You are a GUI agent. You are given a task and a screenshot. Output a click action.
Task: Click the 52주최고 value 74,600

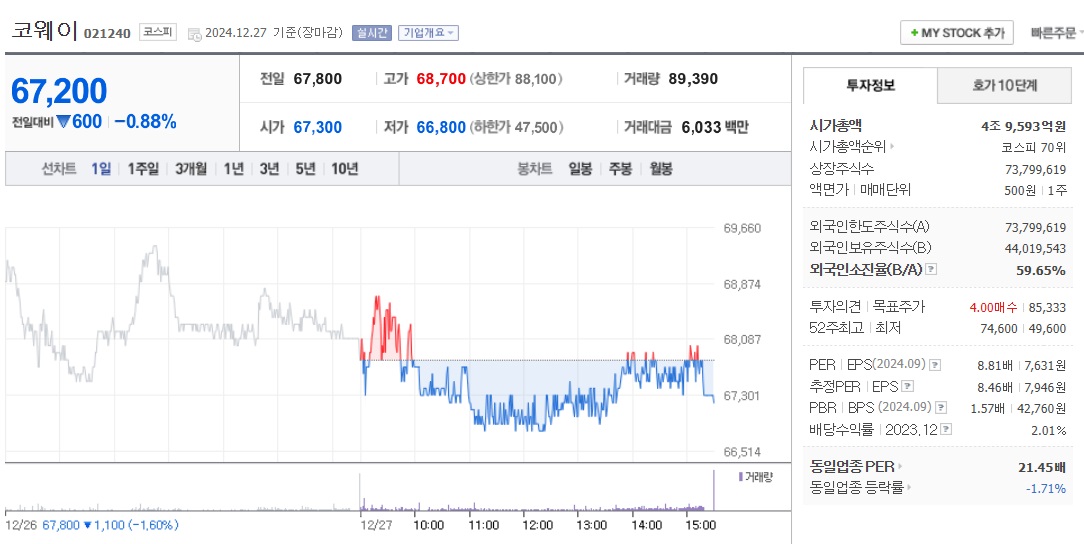click(x=999, y=328)
